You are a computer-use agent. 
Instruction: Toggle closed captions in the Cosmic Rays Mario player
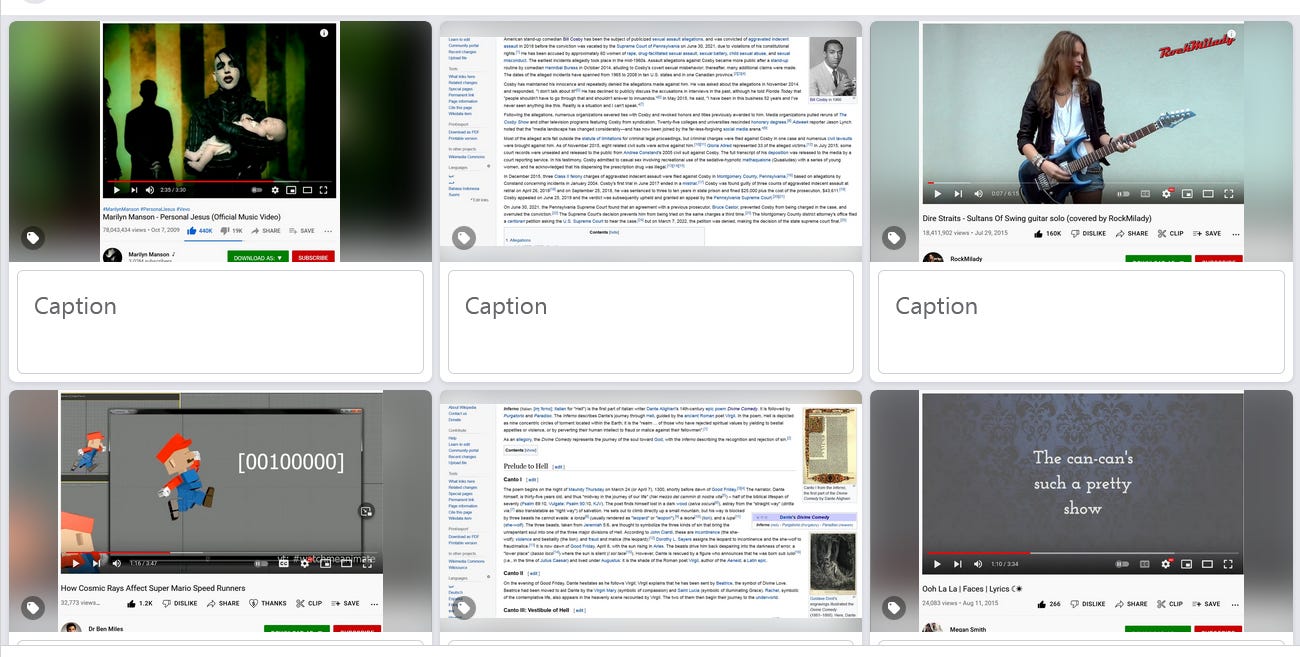(283, 564)
